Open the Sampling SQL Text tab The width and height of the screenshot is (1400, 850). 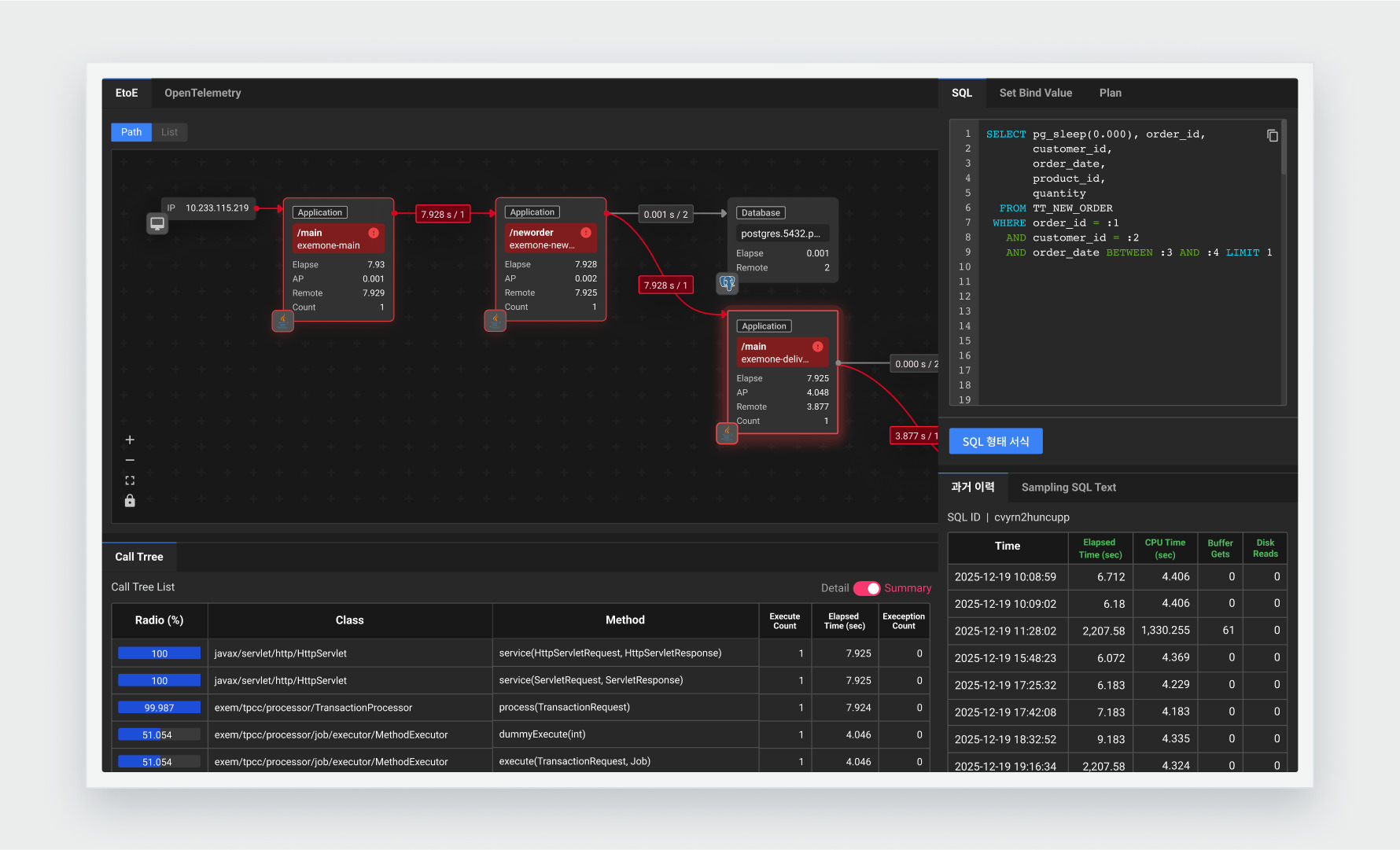[x=1068, y=488]
